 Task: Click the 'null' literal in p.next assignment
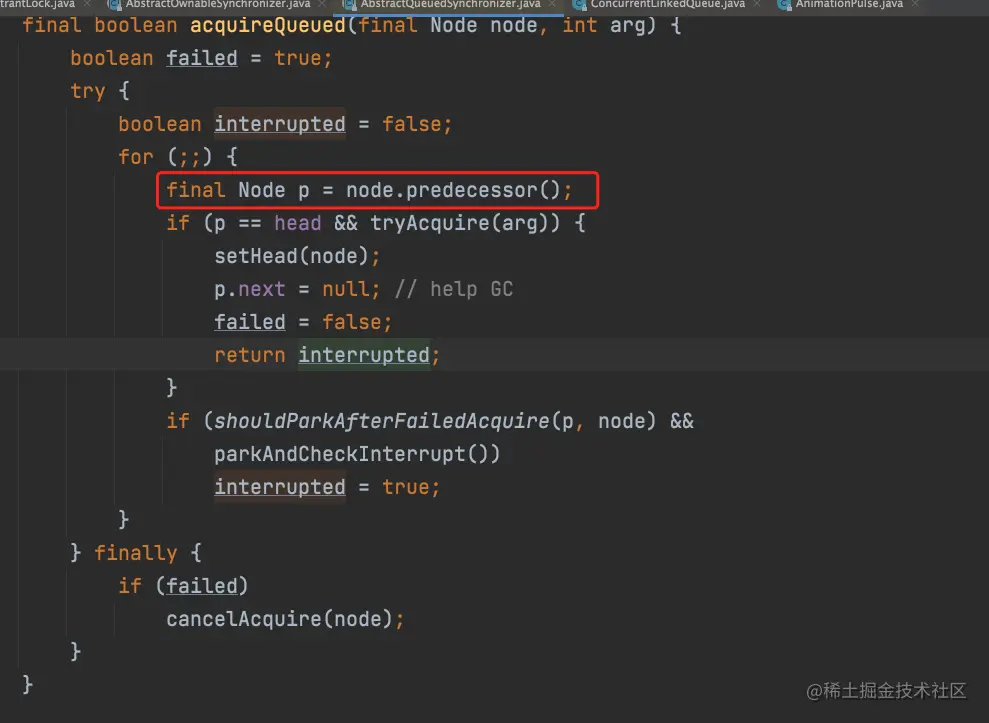tap(346, 290)
